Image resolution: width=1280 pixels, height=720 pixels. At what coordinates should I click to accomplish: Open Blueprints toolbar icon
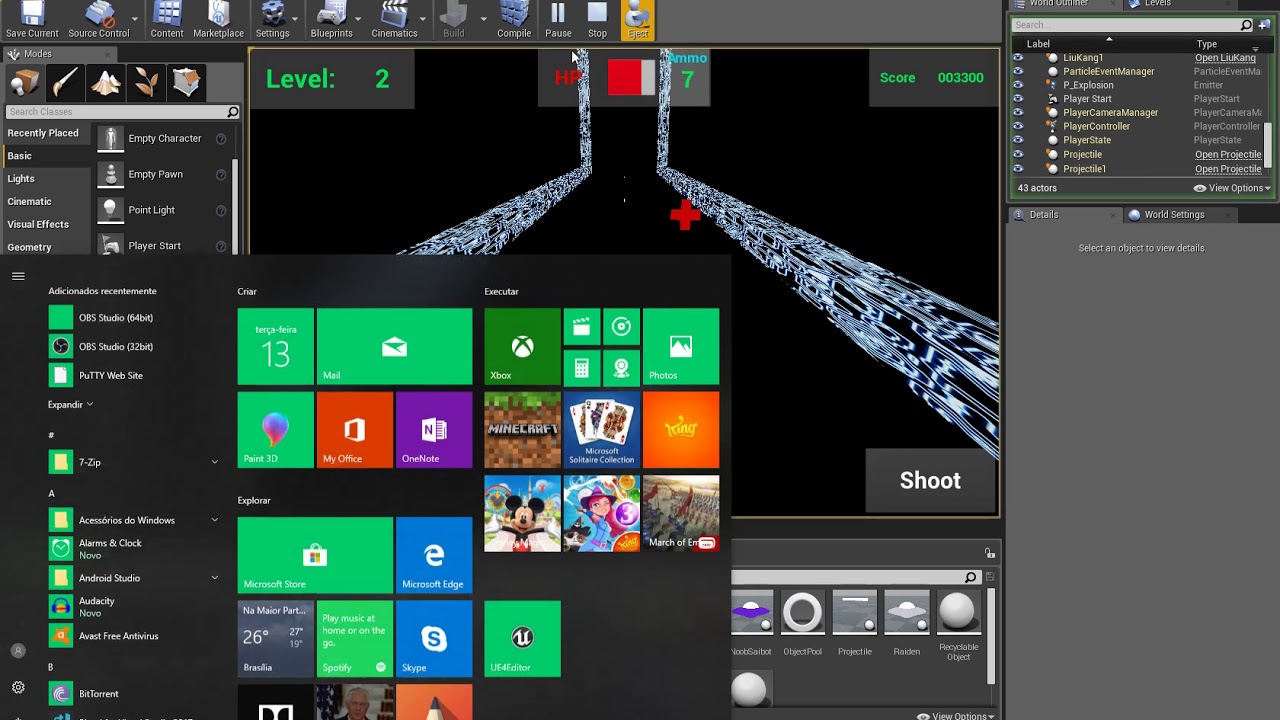pos(331,20)
